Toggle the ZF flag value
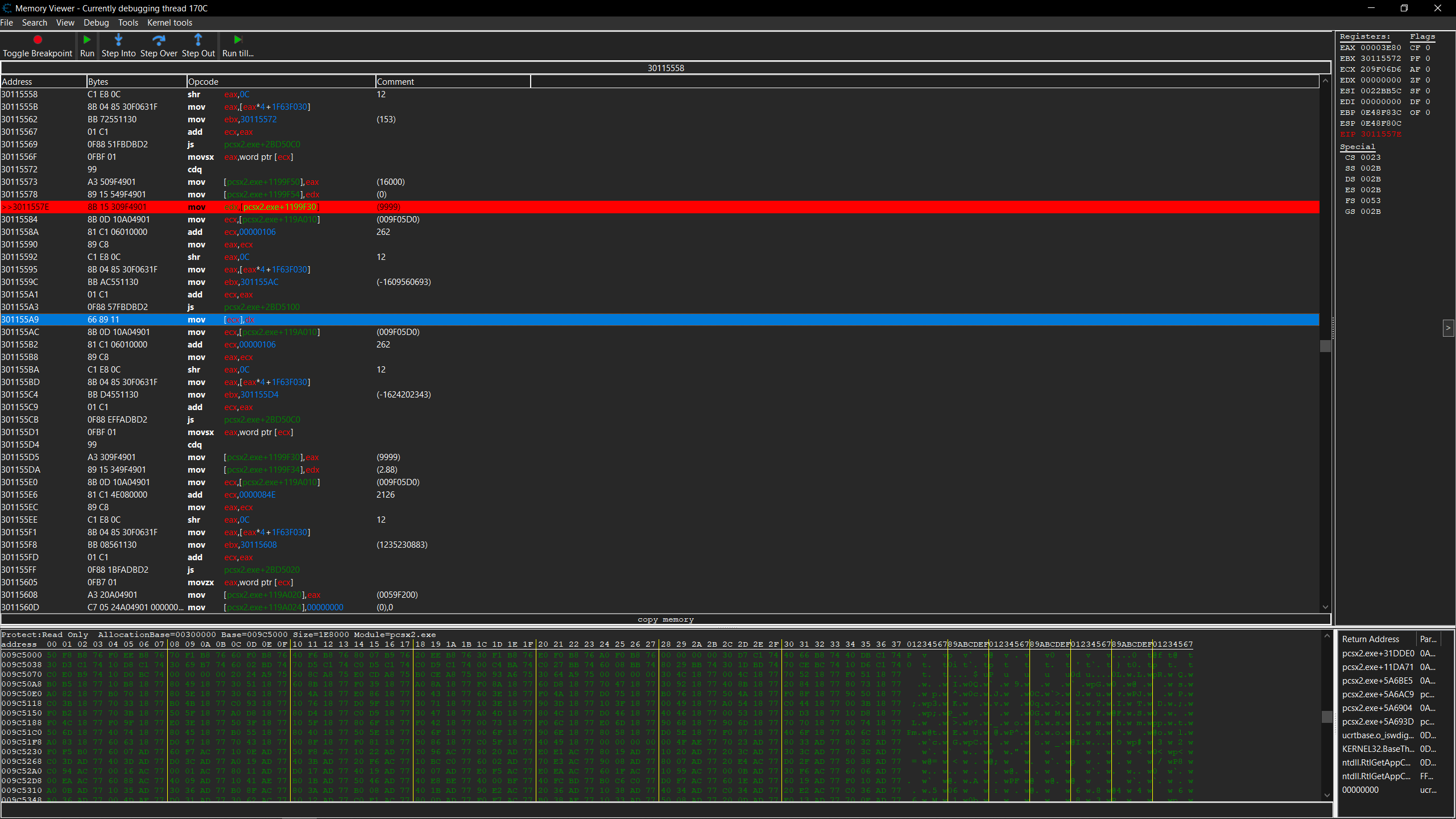Viewport: 1456px width, 819px height. pyautogui.click(x=1428, y=80)
